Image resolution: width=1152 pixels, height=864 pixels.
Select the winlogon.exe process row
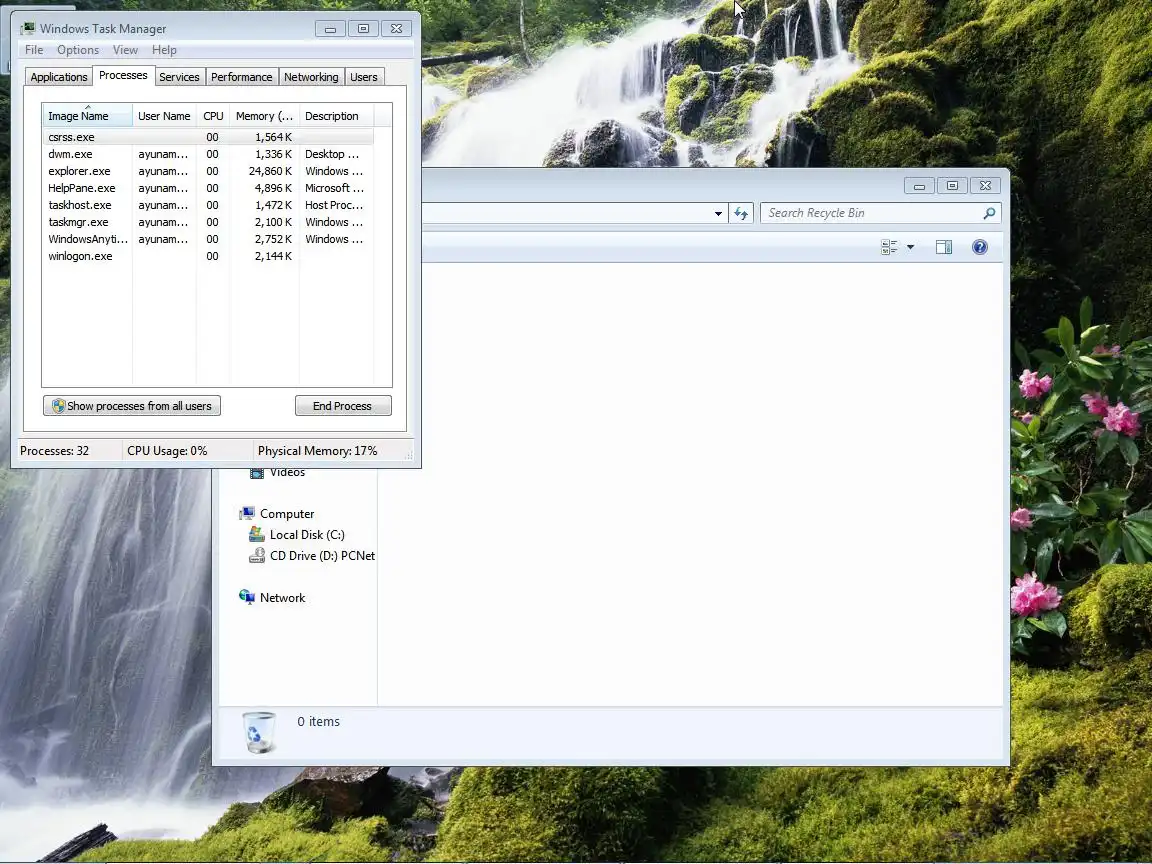208,256
